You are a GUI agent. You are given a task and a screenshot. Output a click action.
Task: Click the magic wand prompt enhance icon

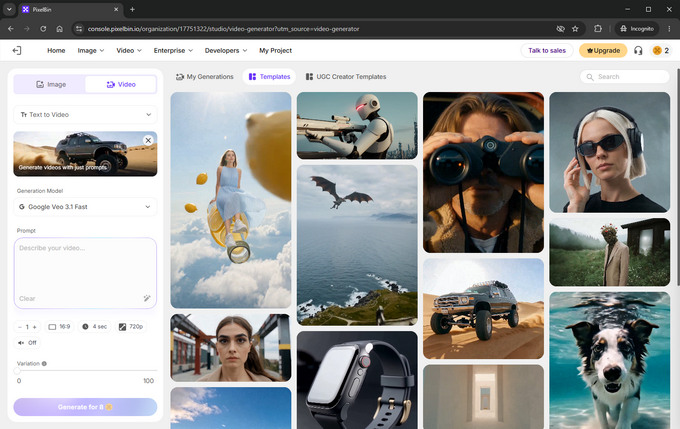coord(147,298)
